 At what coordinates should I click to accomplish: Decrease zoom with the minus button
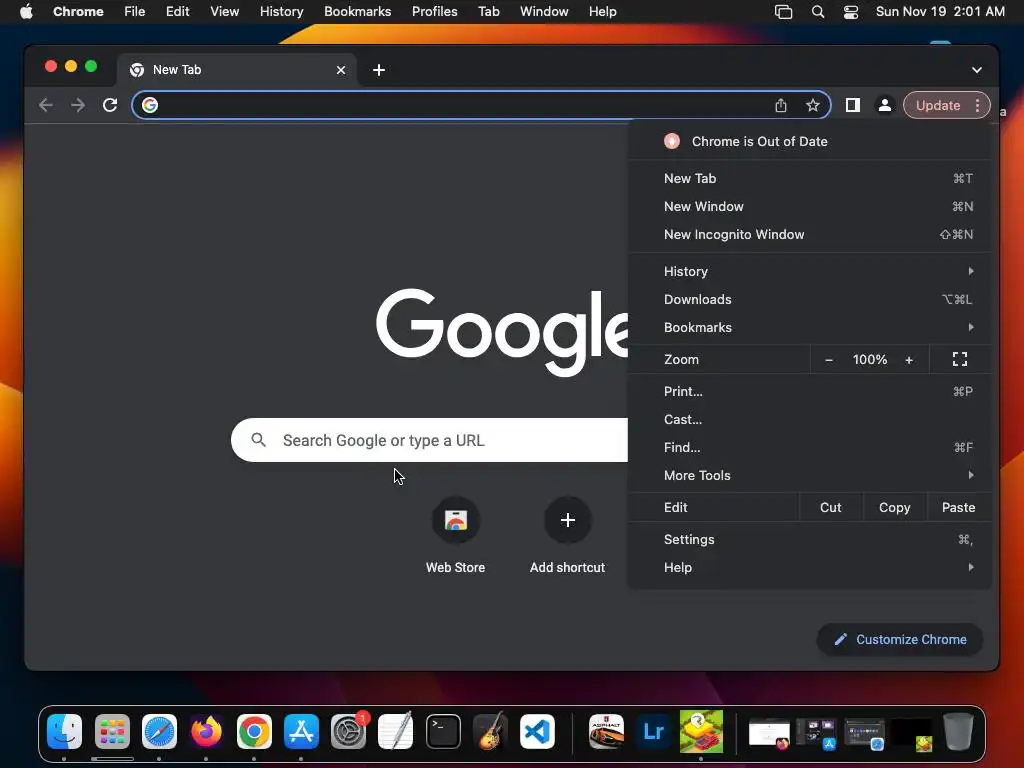pyautogui.click(x=829, y=360)
